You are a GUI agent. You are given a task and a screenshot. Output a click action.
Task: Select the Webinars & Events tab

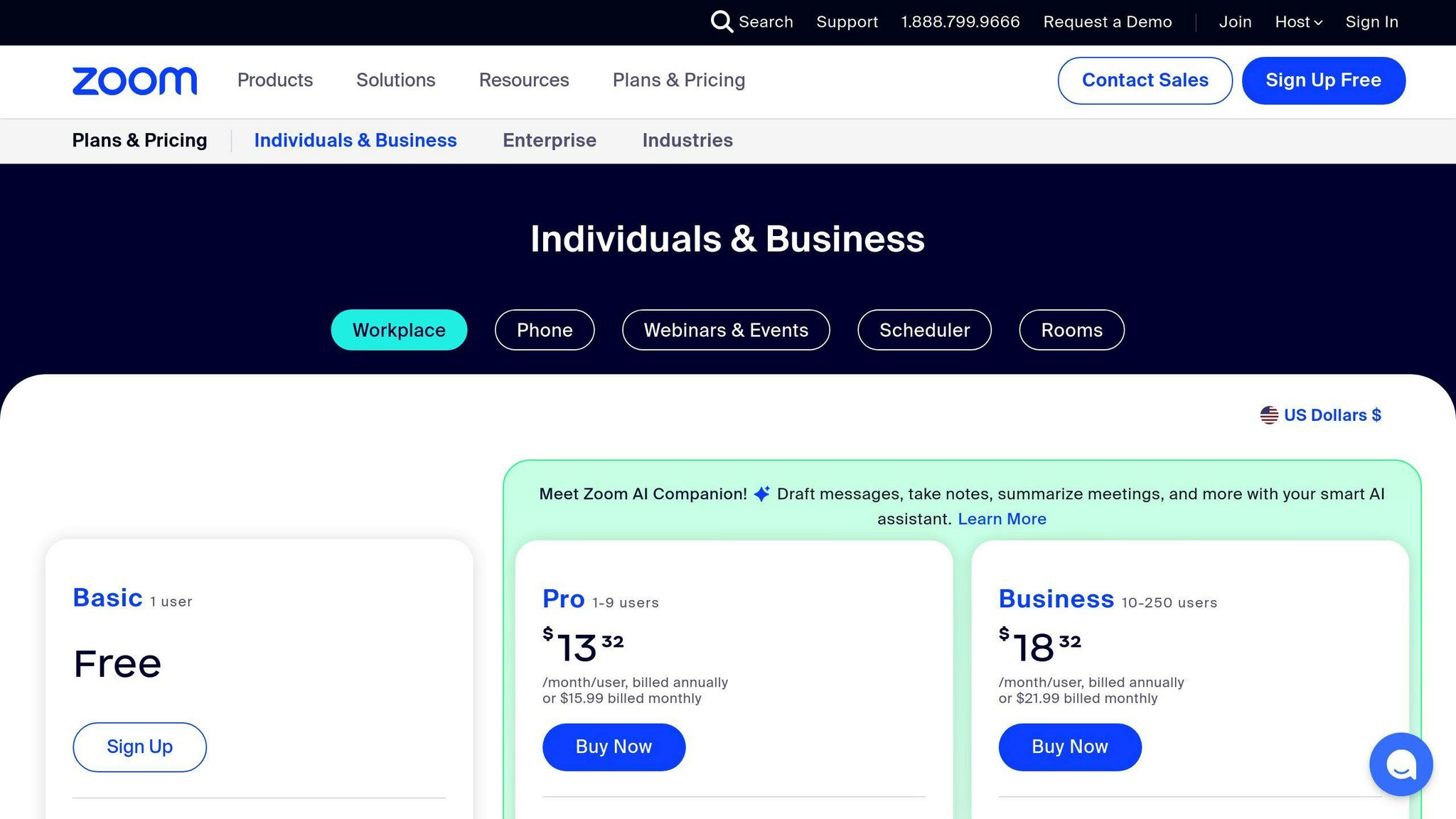(726, 330)
